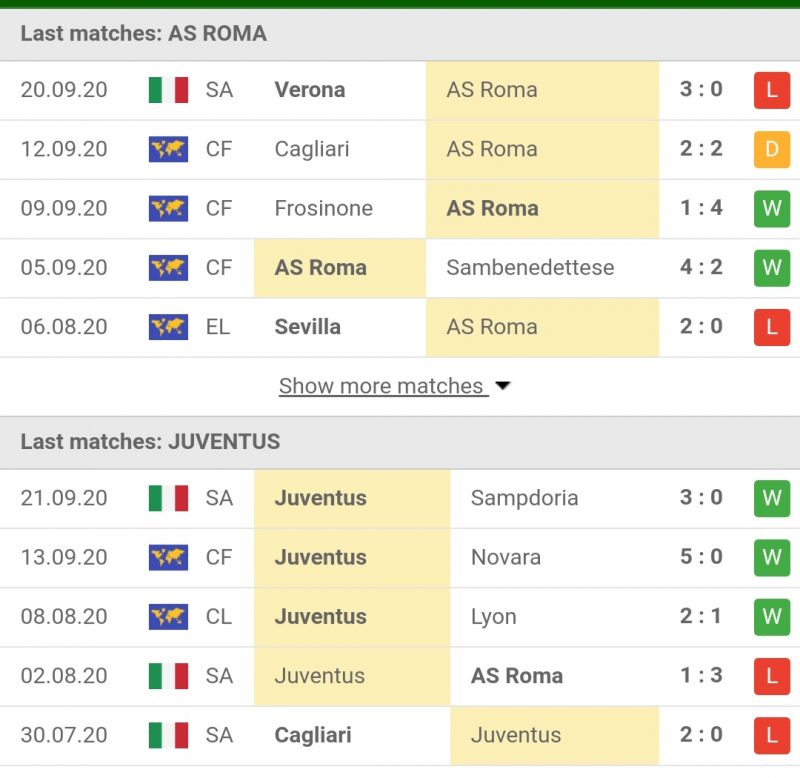
Task: Click the orange D badge for Cagliari draw
Action: [x=771, y=149]
